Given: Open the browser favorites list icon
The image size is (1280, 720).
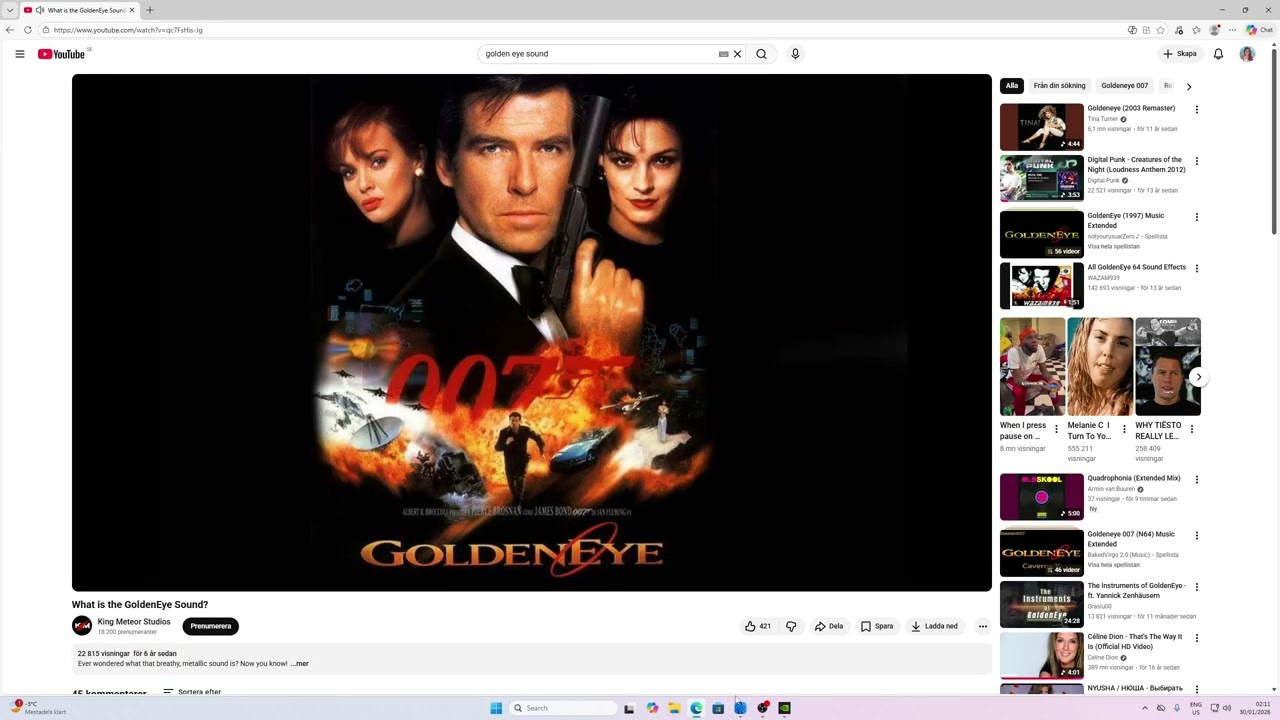Looking at the screenshot, I should click(1196, 30).
